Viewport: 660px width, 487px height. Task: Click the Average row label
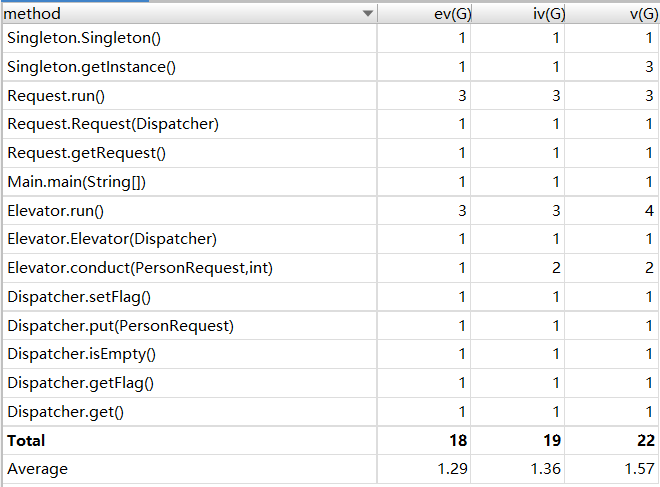point(37,469)
